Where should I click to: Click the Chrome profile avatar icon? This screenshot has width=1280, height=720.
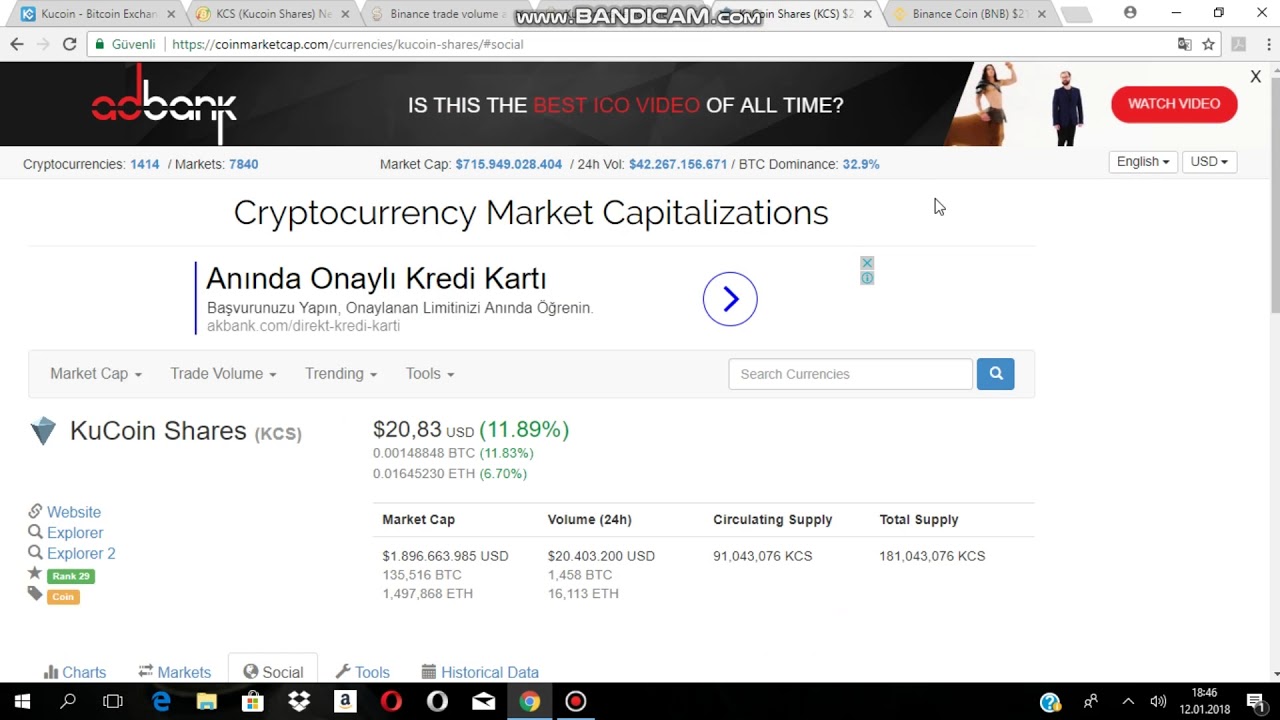pos(1130,13)
